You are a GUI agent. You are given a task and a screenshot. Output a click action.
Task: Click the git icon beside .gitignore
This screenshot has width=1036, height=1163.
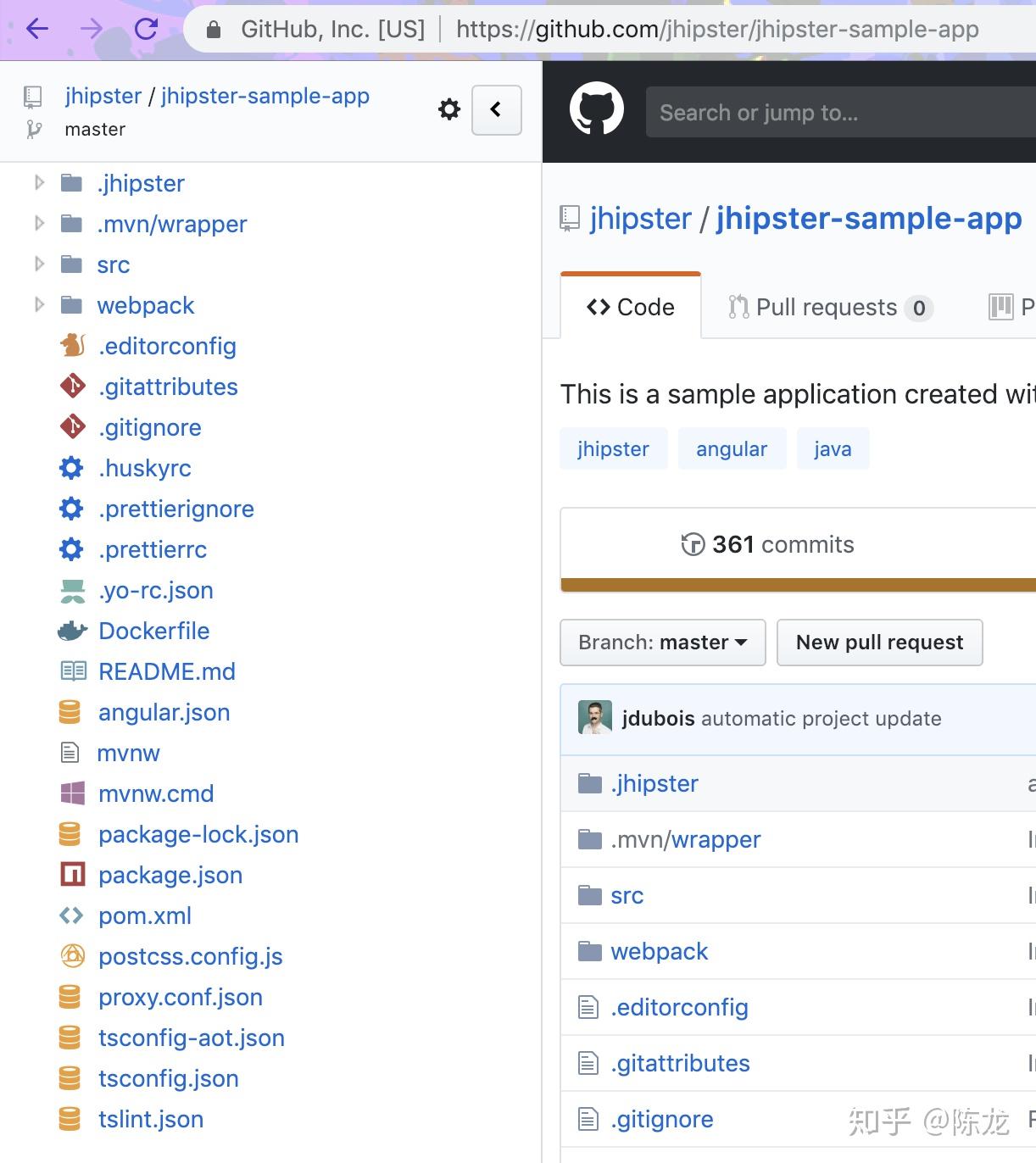click(73, 427)
